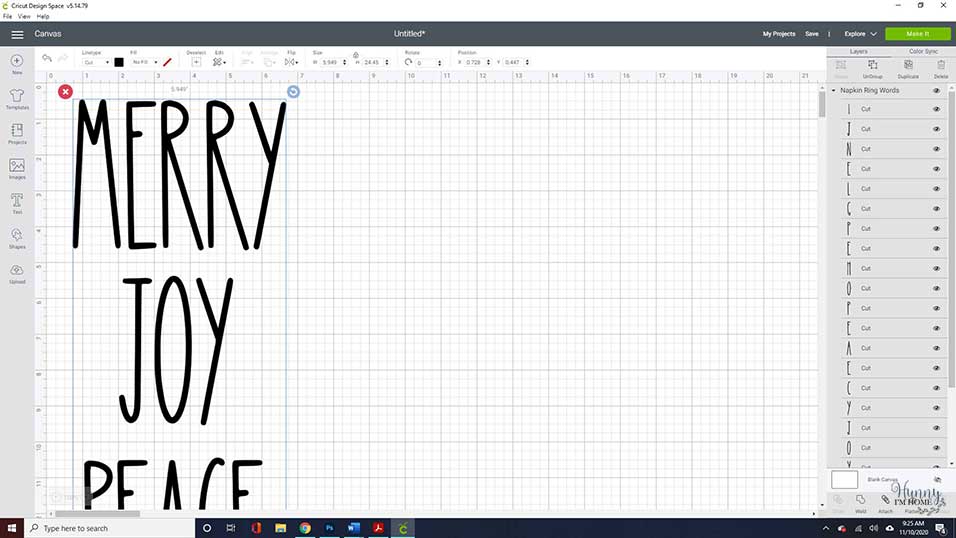Click the Windows search box
The width and height of the screenshot is (956, 538).
pyautogui.click(x=110, y=528)
